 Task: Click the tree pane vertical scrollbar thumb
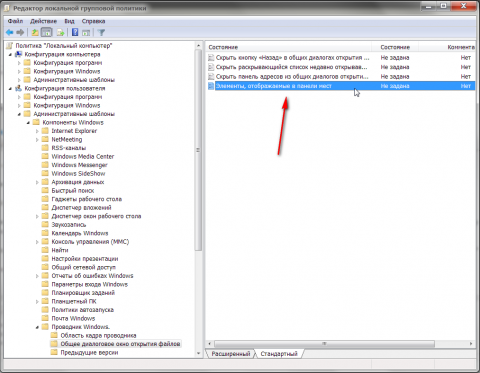tap(198, 150)
